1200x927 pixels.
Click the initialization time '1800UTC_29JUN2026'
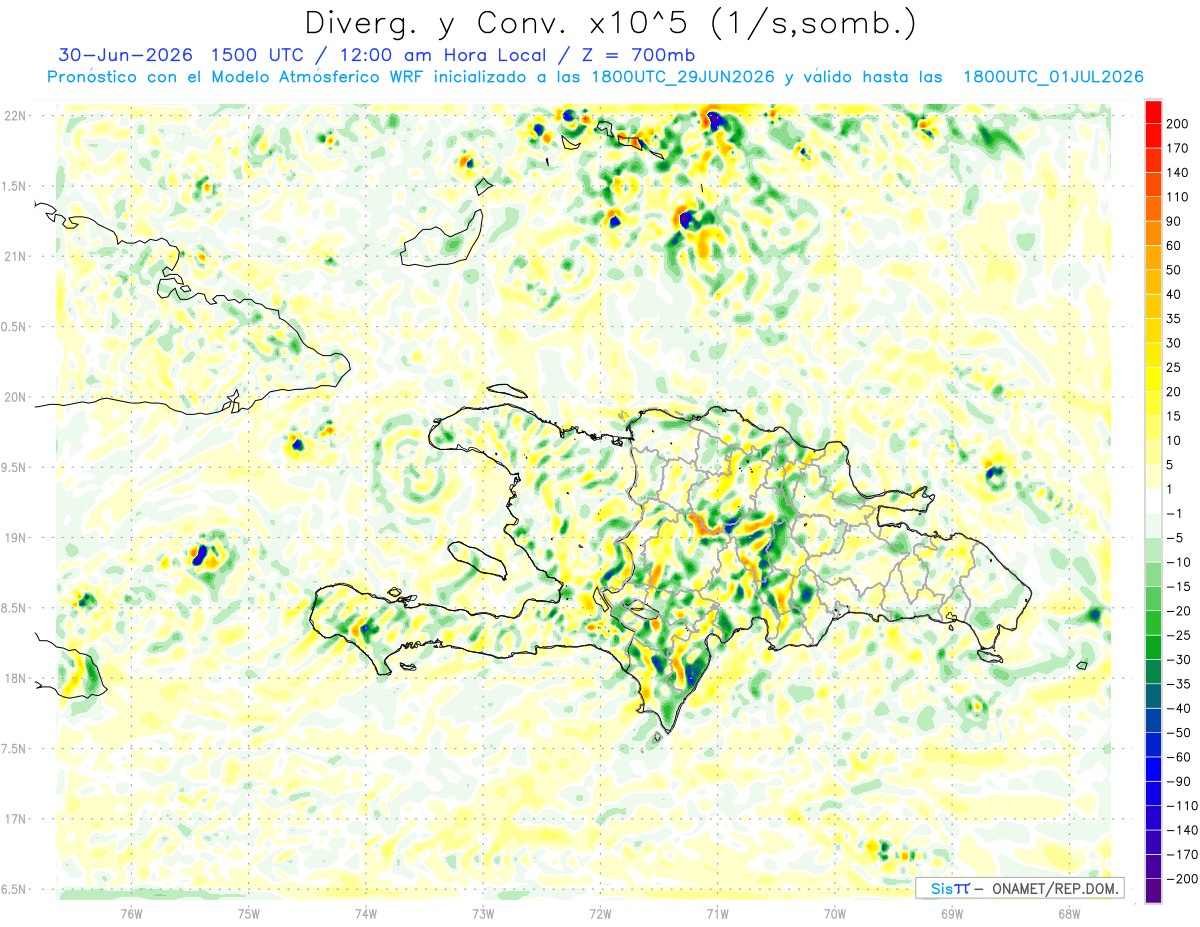tap(683, 77)
